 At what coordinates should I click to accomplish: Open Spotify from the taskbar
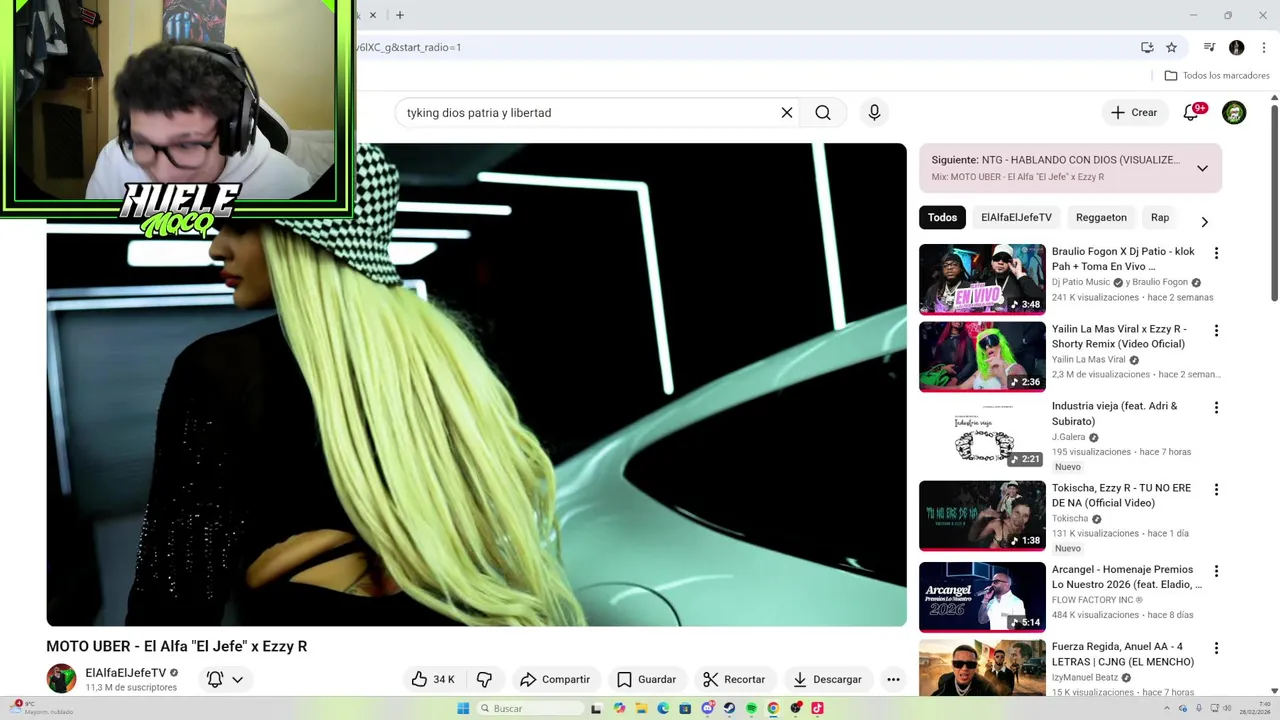[x=751, y=708]
